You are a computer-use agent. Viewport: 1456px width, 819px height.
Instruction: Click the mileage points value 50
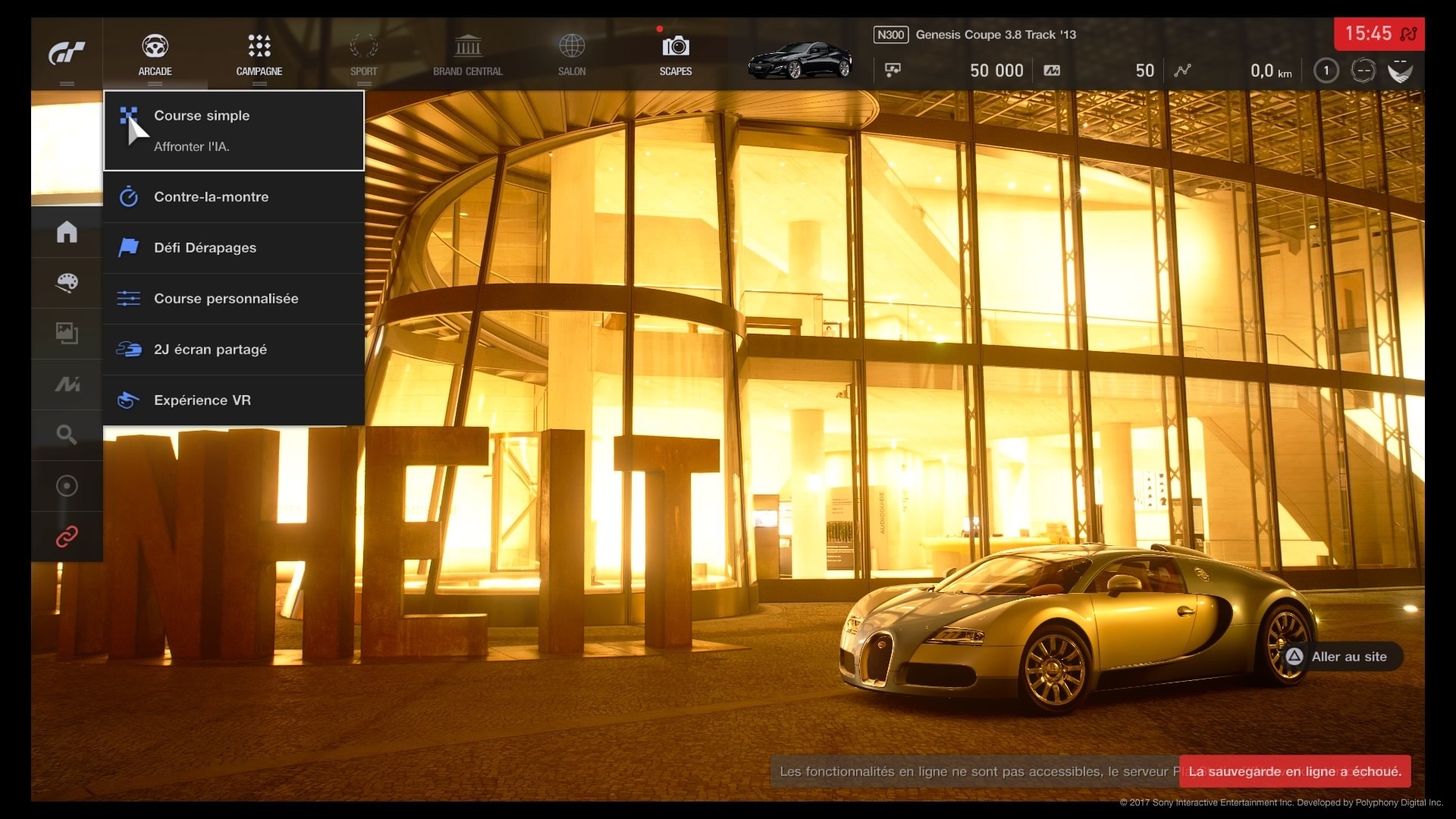tap(1144, 71)
